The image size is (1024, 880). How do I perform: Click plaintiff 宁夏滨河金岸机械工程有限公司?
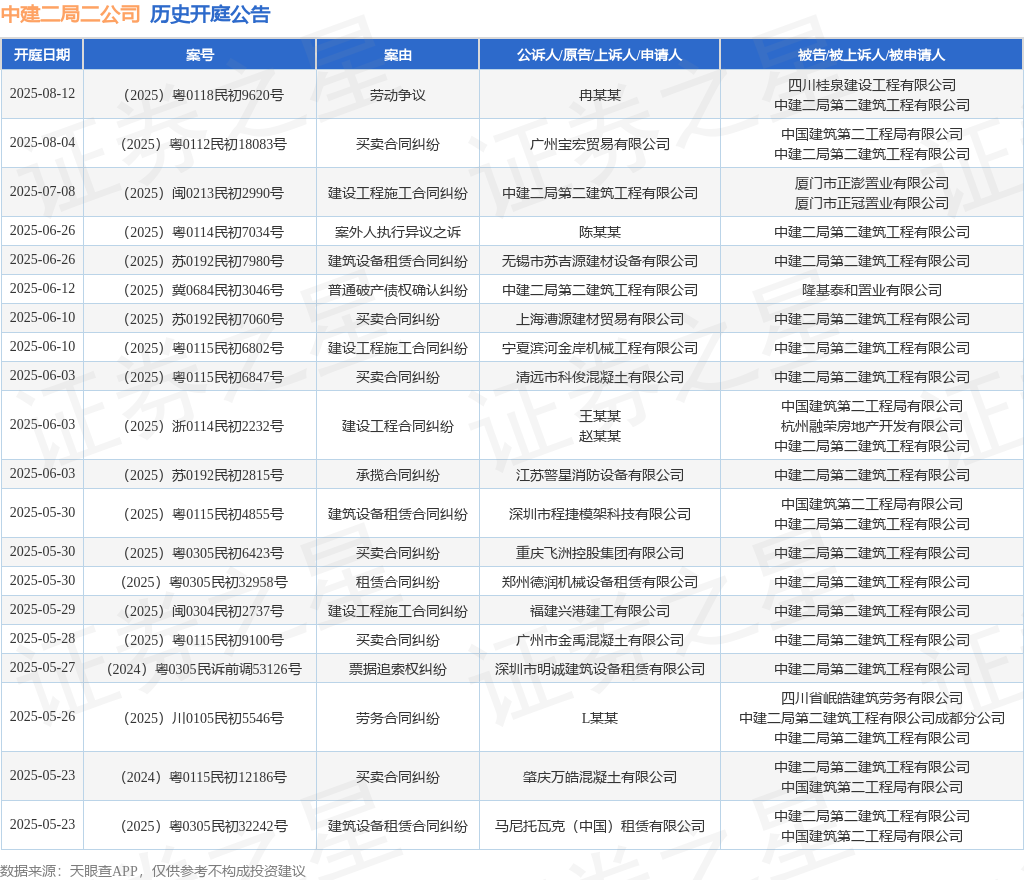[600, 348]
